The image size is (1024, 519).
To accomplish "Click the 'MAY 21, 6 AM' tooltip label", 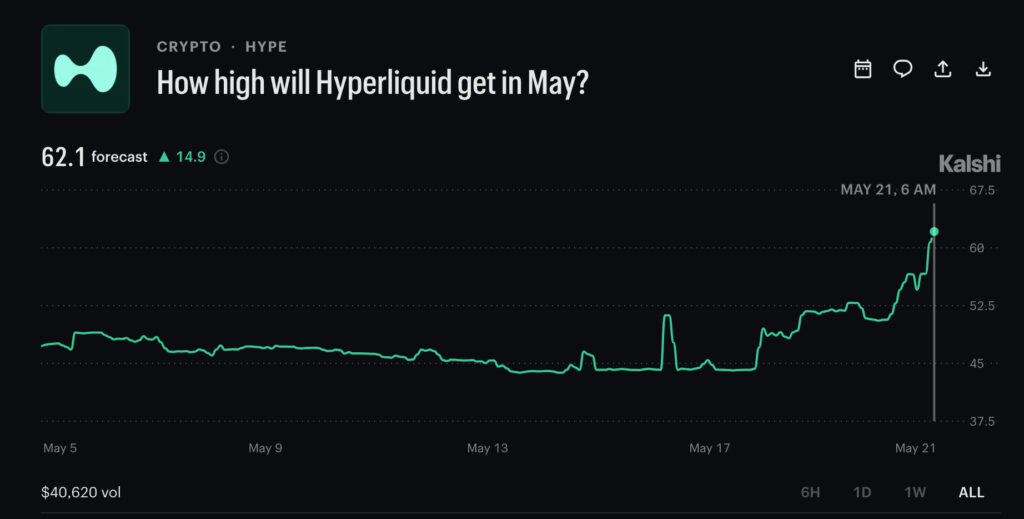I will coord(888,190).
